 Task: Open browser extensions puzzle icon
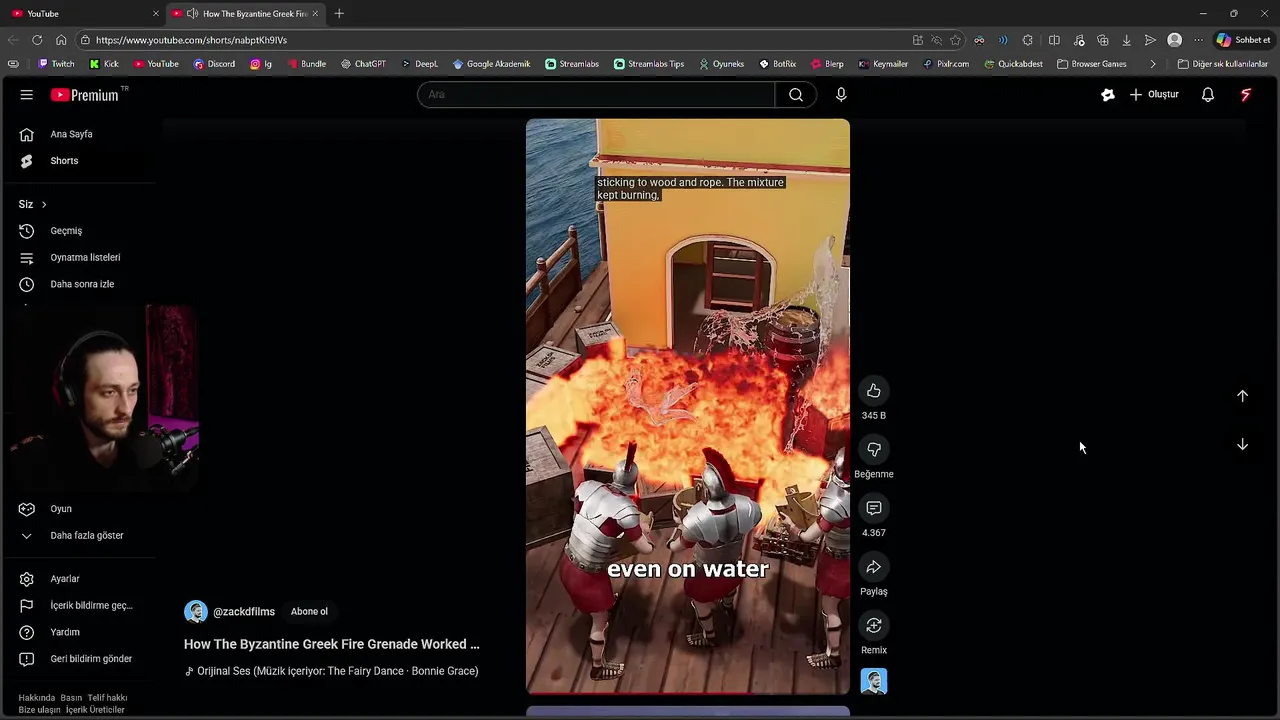pos(1027,40)
